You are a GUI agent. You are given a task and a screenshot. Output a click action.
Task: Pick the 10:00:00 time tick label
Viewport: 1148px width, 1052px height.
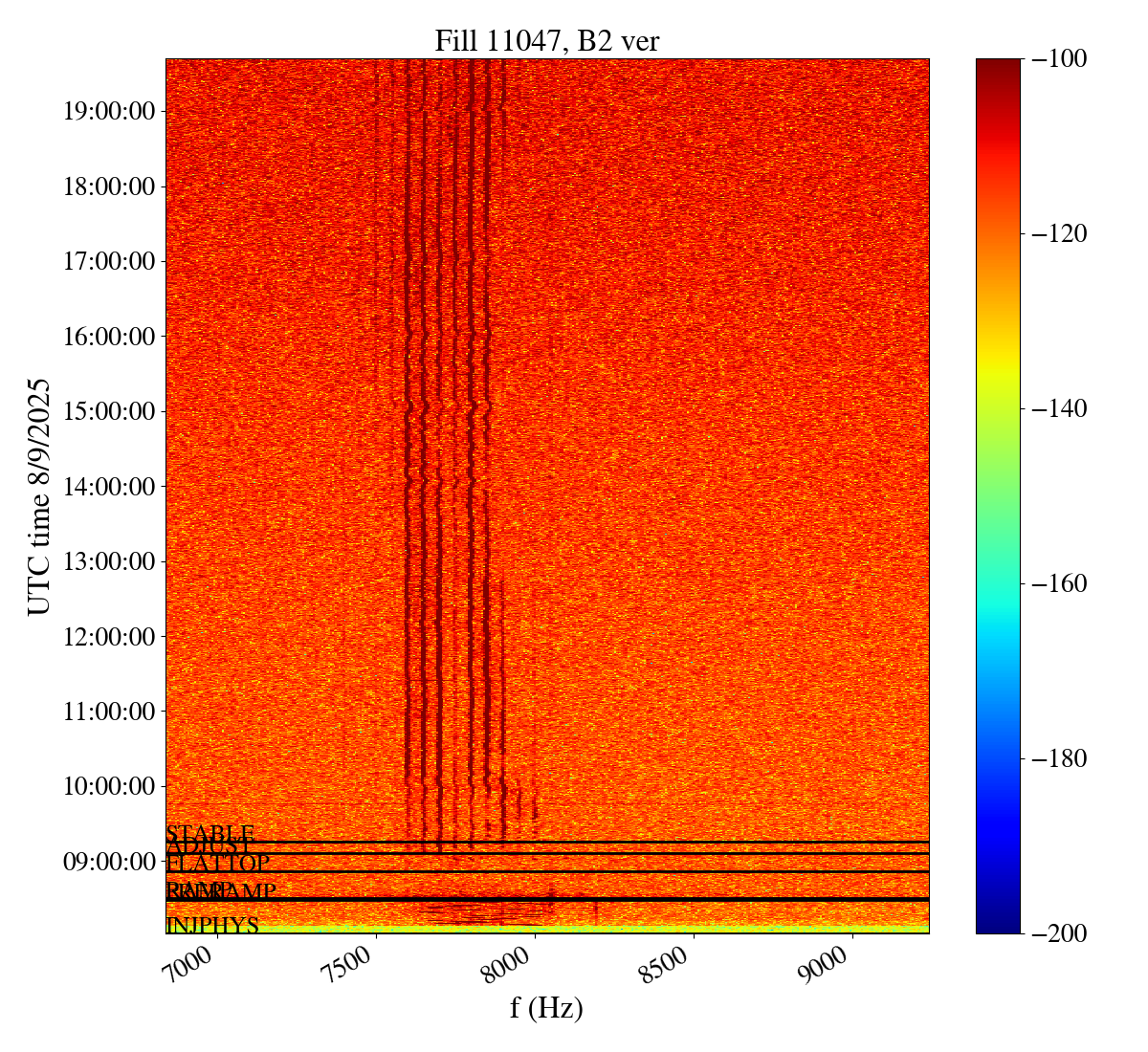click(109, 786)
